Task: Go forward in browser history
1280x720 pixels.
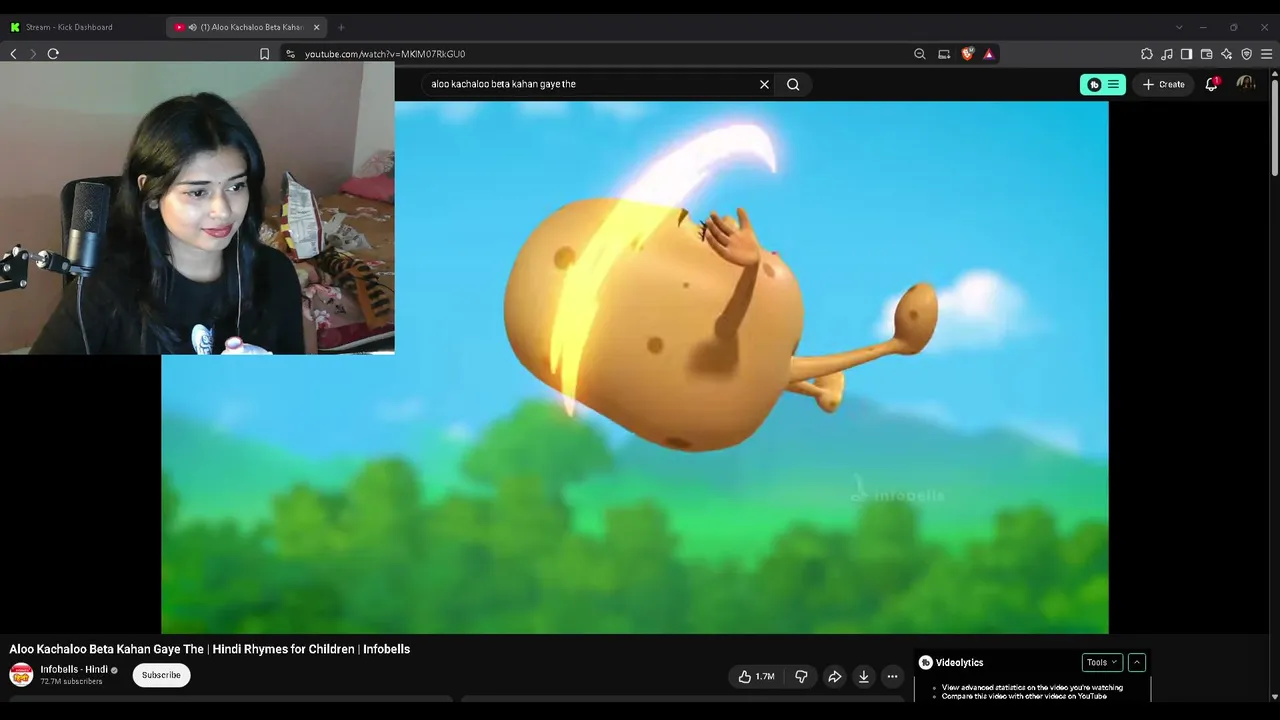Action: 33,54
